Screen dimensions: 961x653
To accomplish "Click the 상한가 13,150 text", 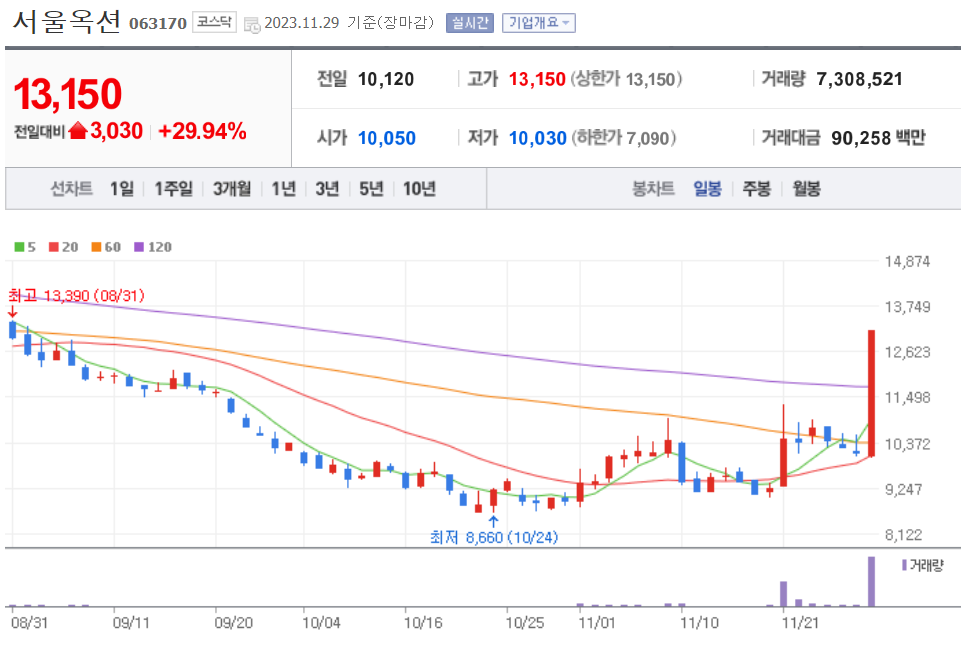I will coord(626,79).
